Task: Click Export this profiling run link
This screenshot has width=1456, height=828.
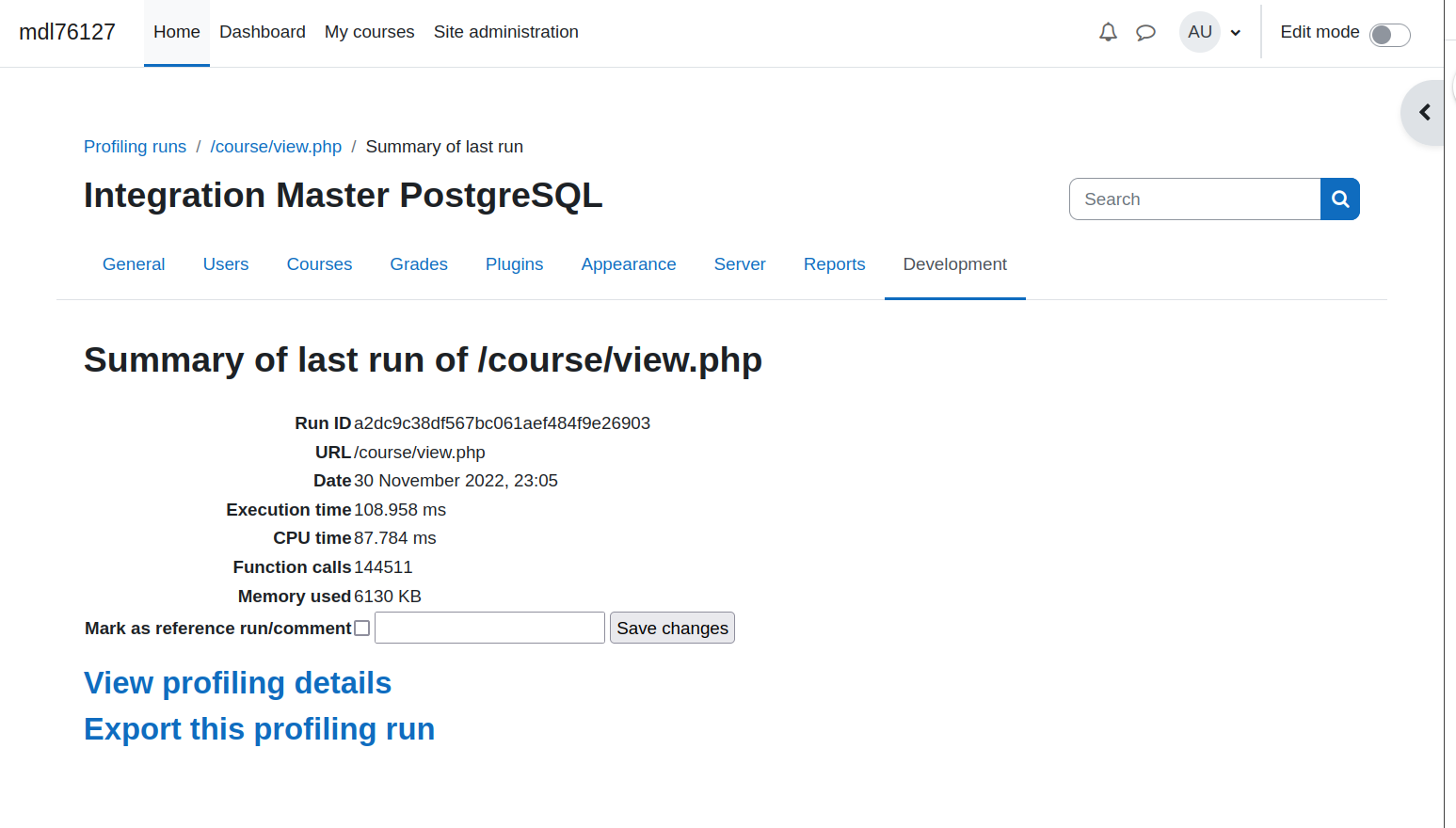Action: tap(260, 729)
